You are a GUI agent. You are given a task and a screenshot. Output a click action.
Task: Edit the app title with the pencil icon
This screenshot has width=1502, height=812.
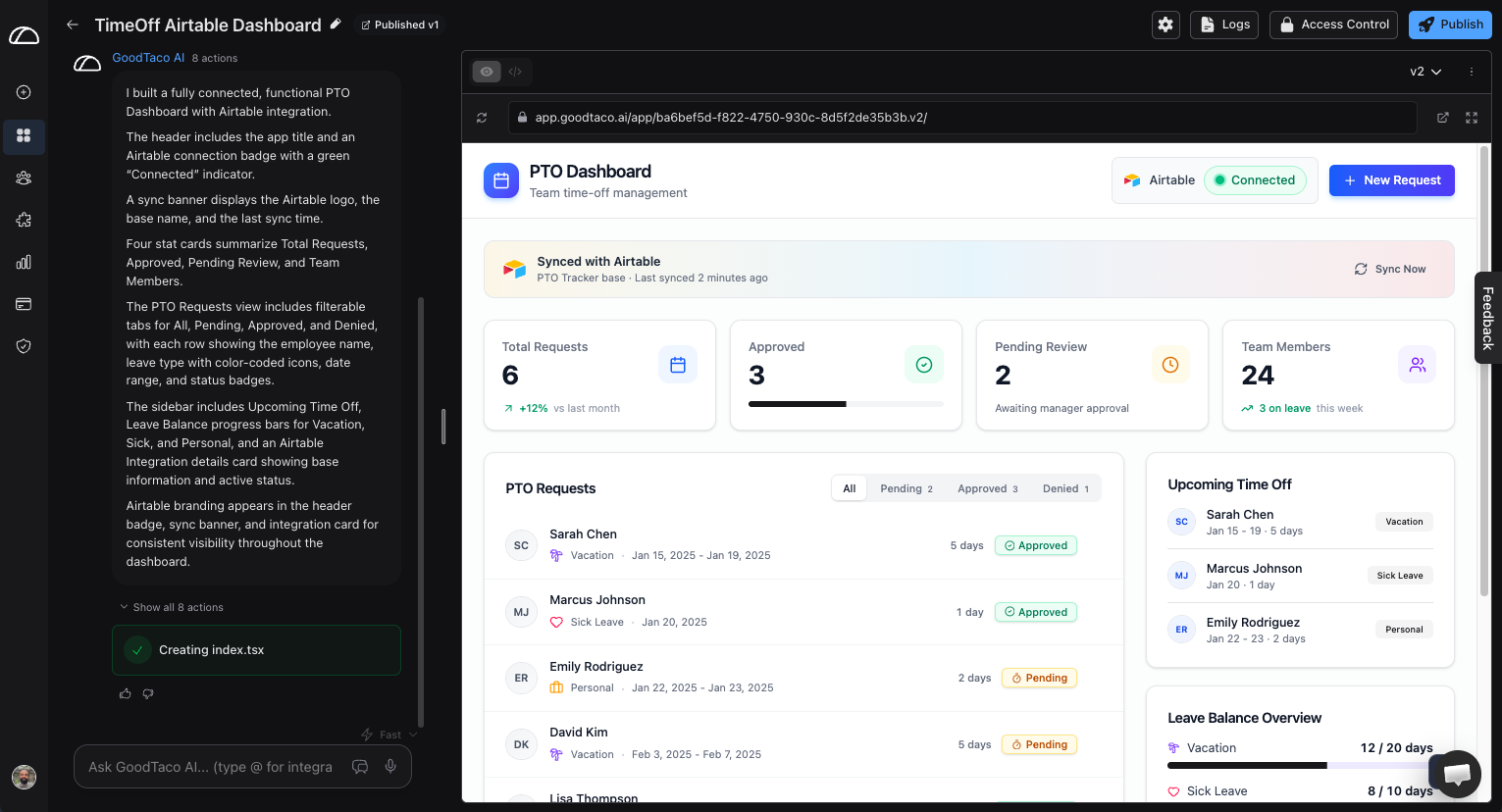coord(336,24)
